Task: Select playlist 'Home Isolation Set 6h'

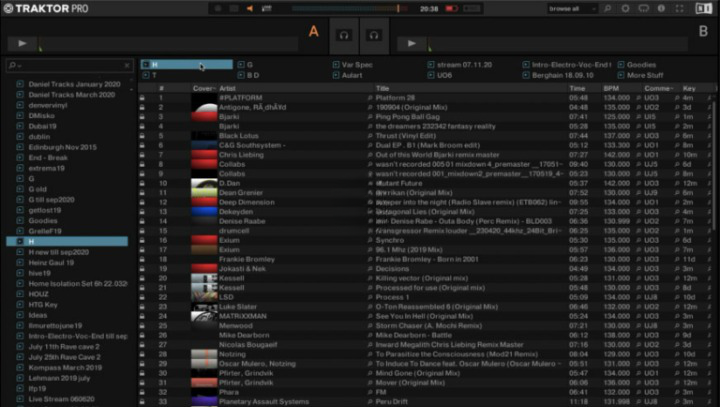Action: pyautogui.click(x=78, y=284)
